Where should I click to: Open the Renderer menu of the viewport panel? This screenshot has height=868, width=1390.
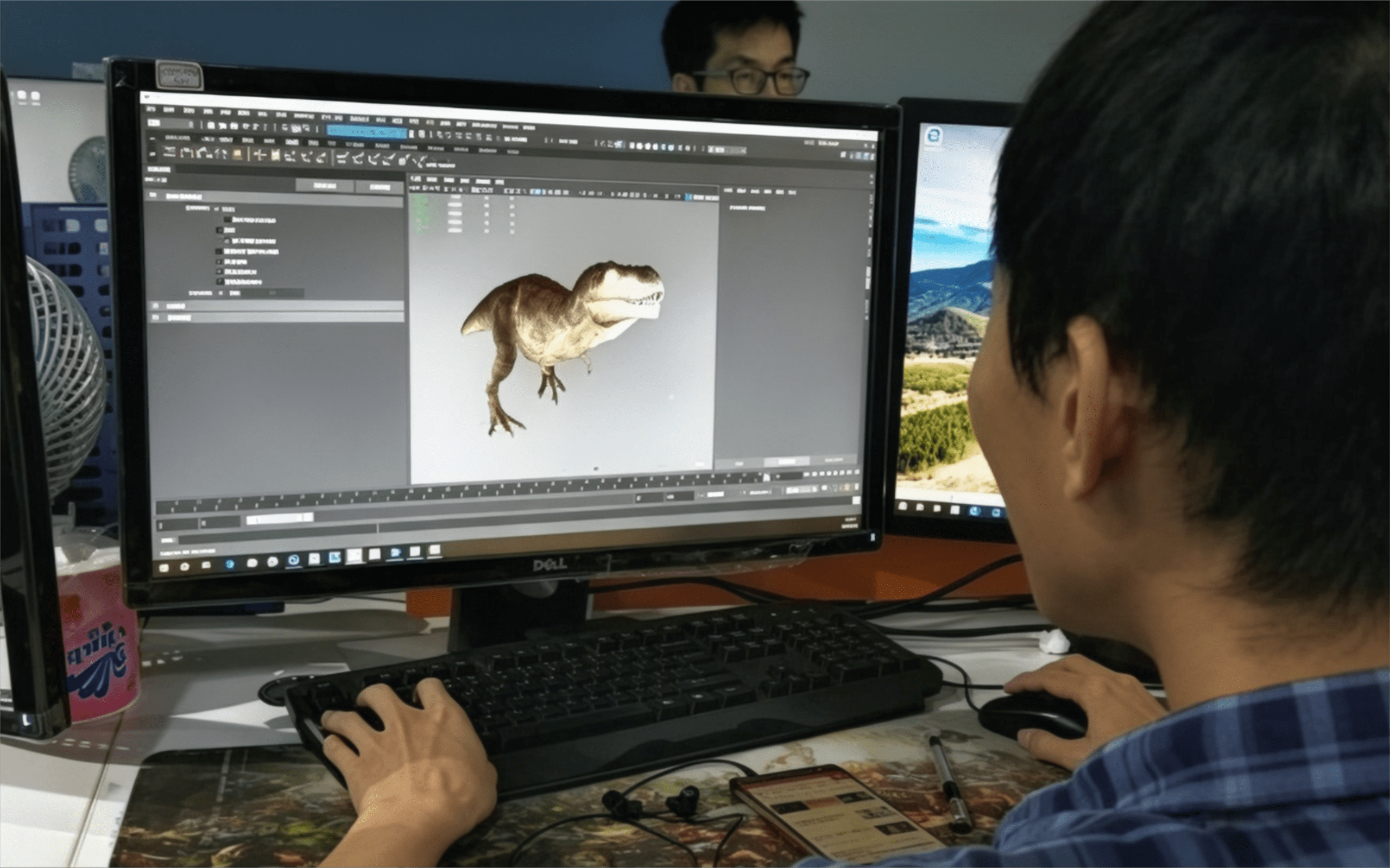(x=483, y=182)
